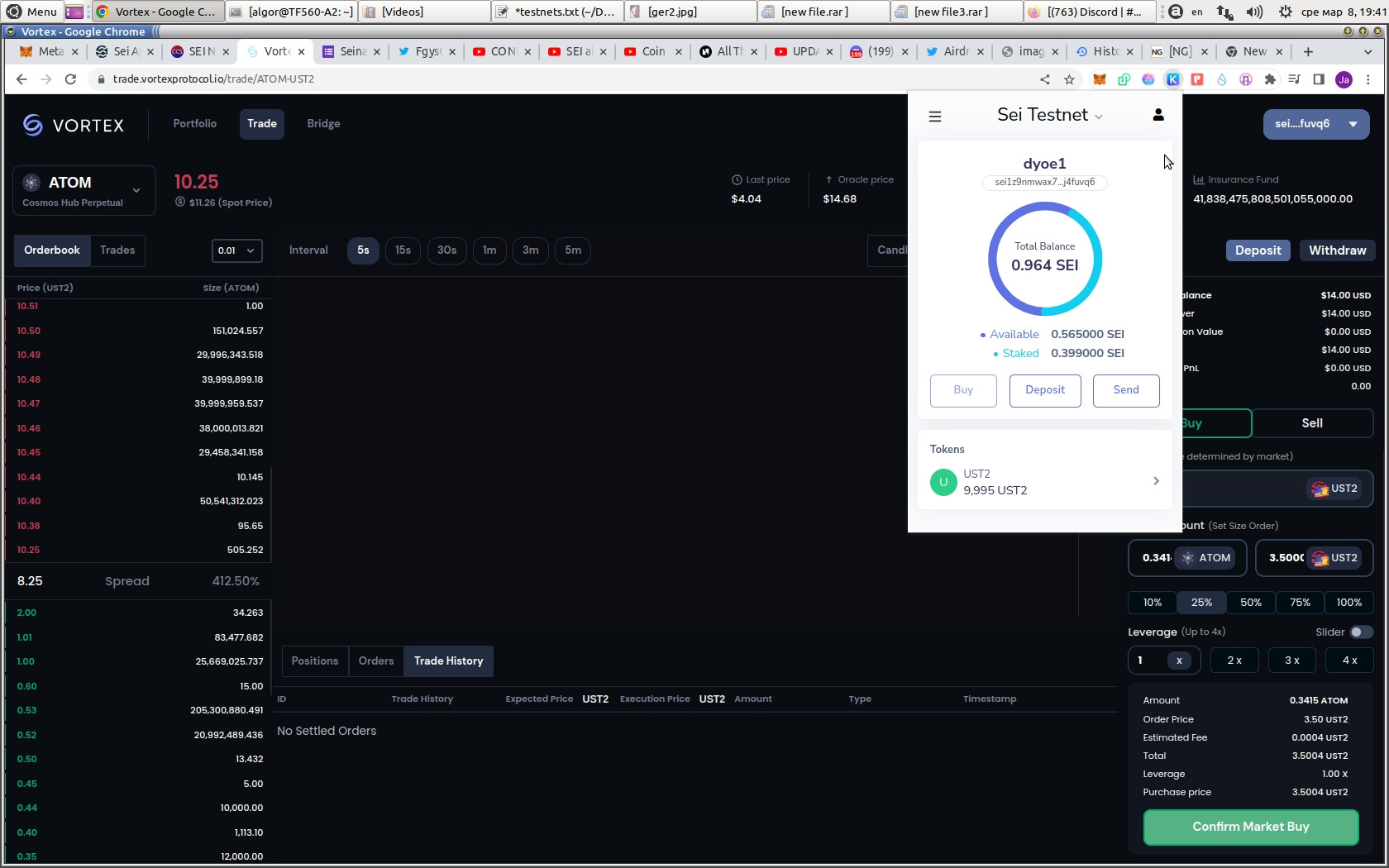Select the Sell side toggle
The width and height of the screenshot is (1389, 868).
click(x=1312, y=423)
